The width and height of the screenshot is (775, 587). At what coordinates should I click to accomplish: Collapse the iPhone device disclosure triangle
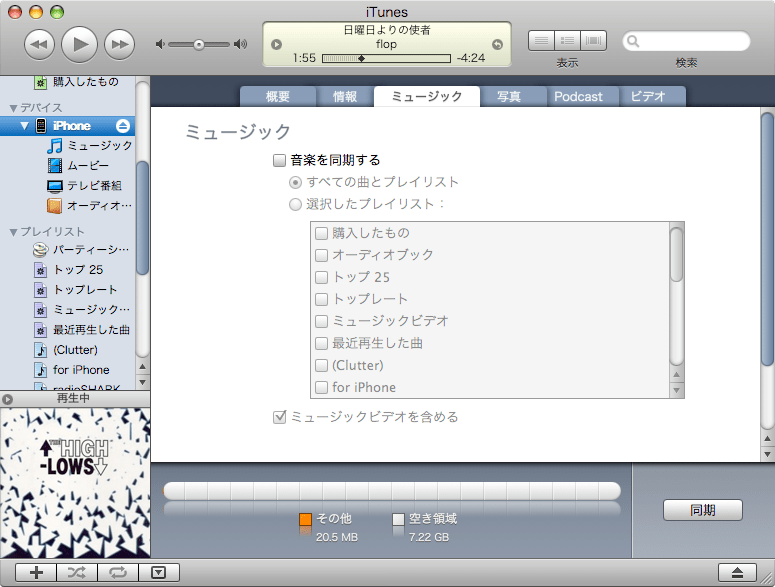[24, 126]
